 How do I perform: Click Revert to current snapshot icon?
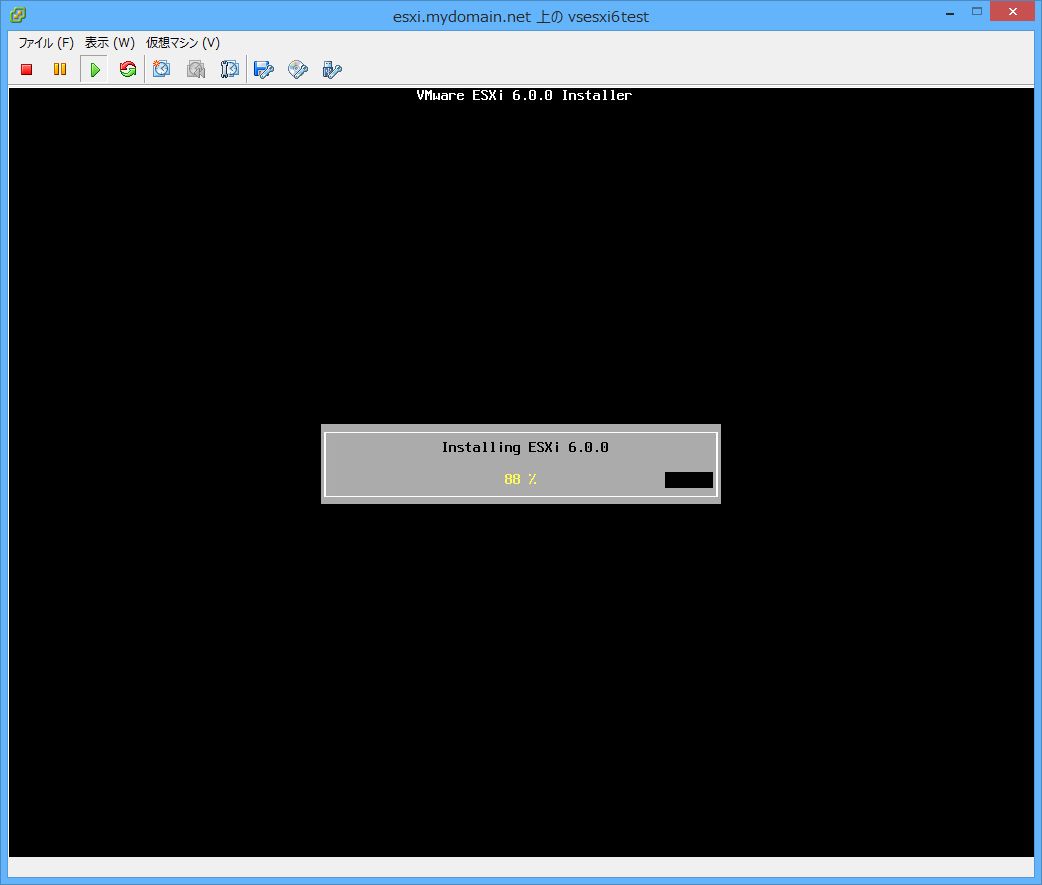pyautogui.click(x=195, y=69)
